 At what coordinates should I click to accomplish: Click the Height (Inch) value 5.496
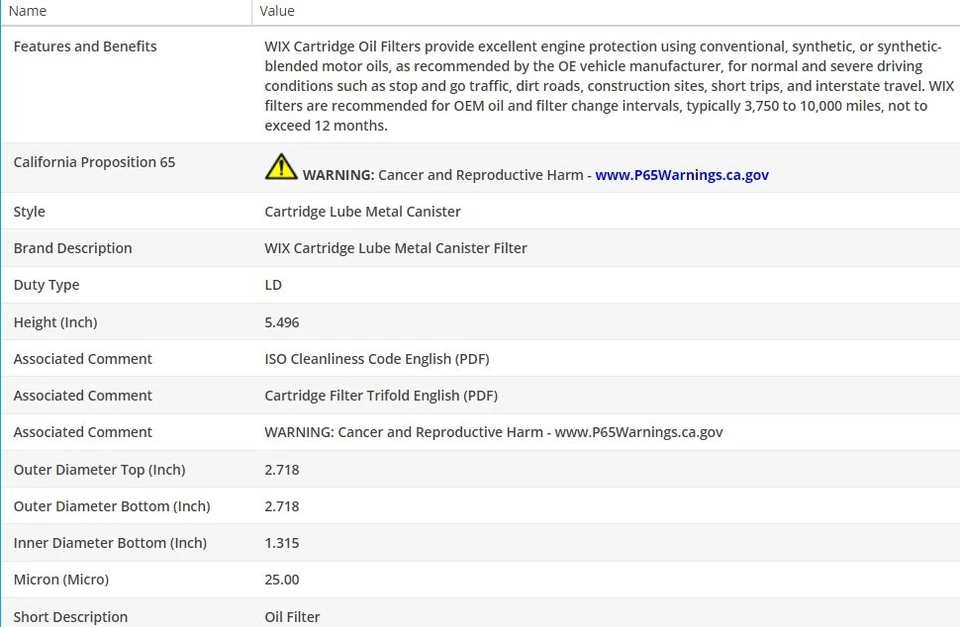coord(281,322)
